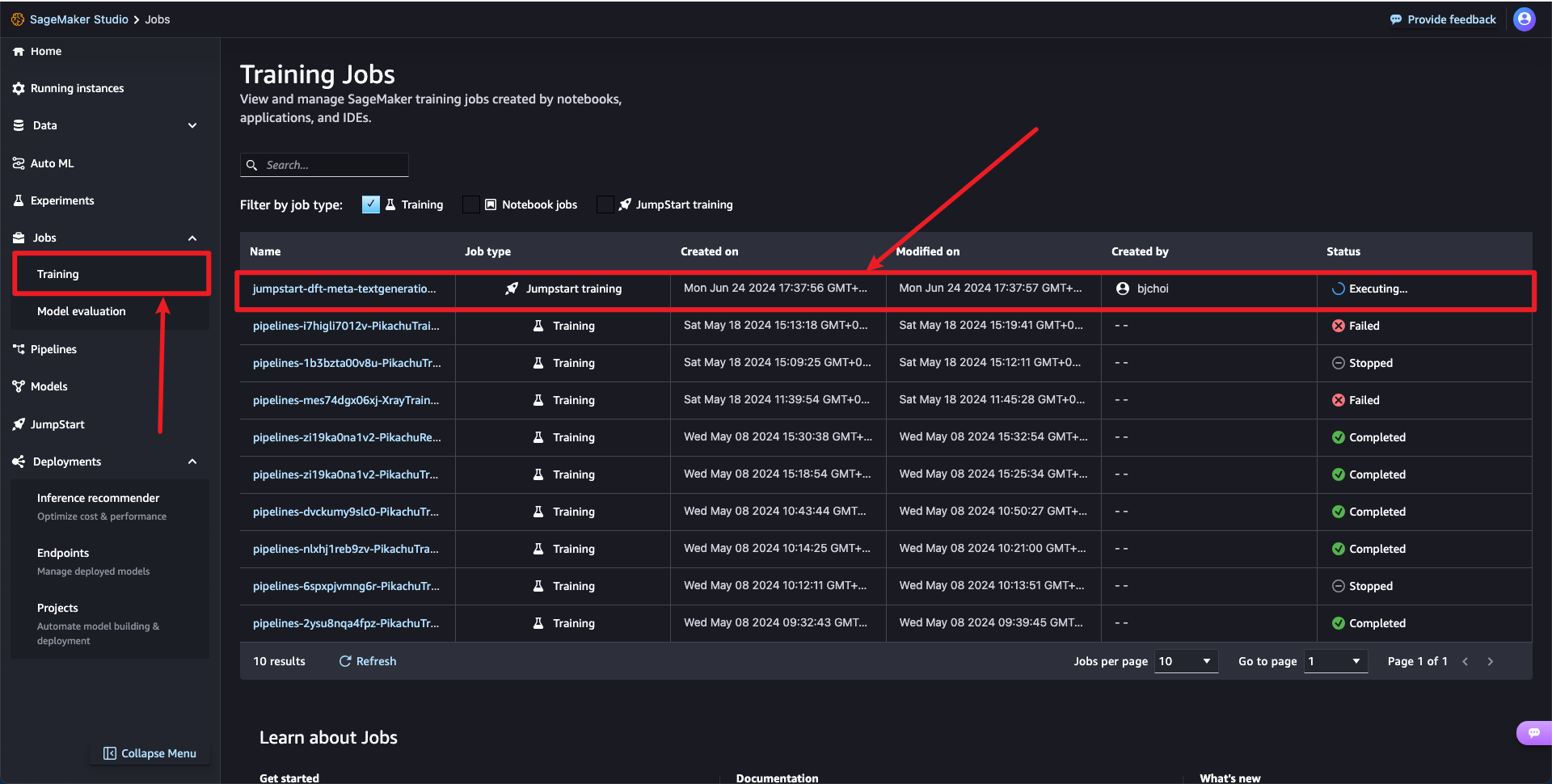This screenshot has height=784, width=1552.
Task: Click the Deployments share icon
Action: (19, 462)
